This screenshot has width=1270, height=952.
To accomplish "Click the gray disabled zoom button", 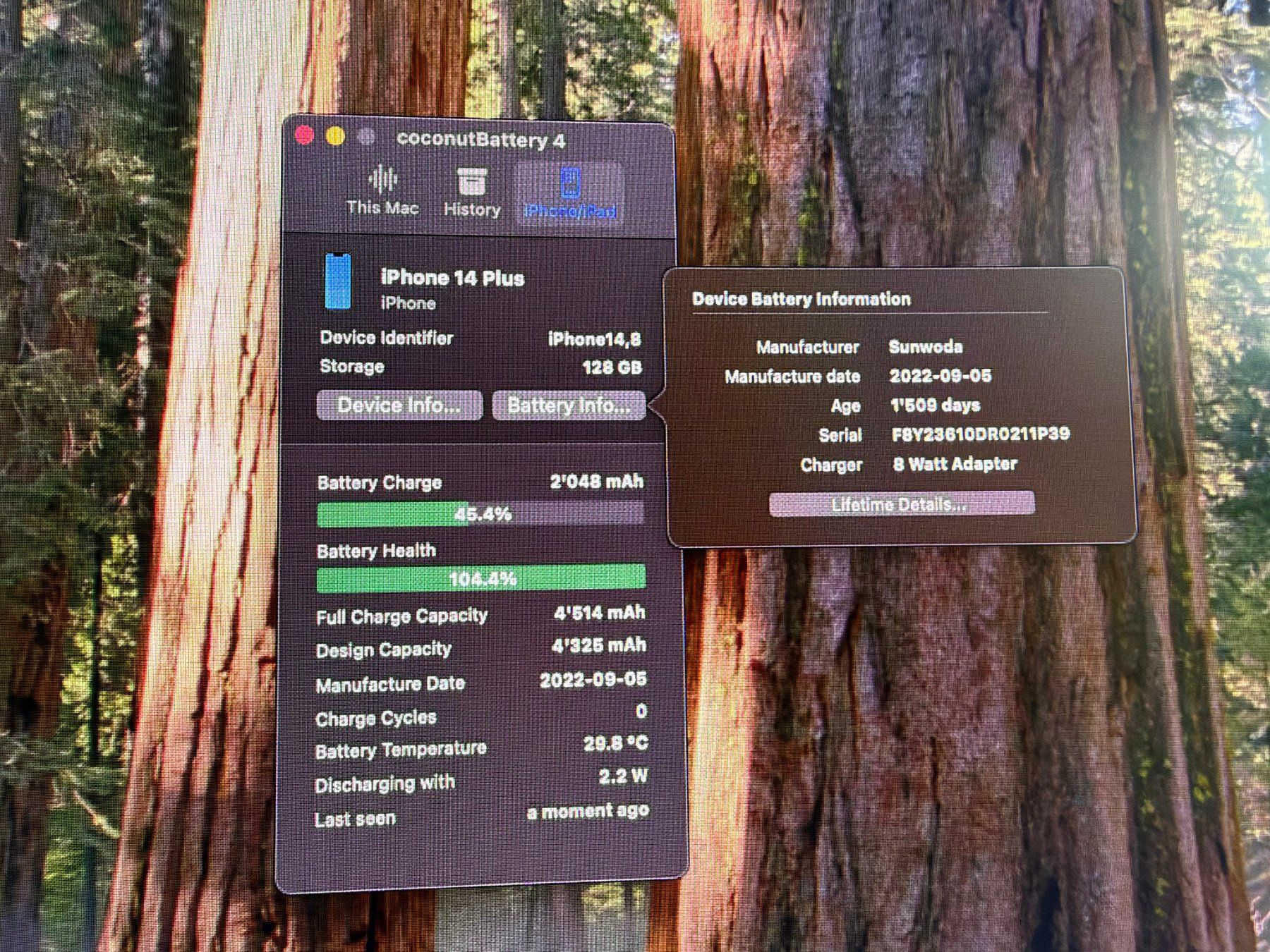I will (366, 137).
